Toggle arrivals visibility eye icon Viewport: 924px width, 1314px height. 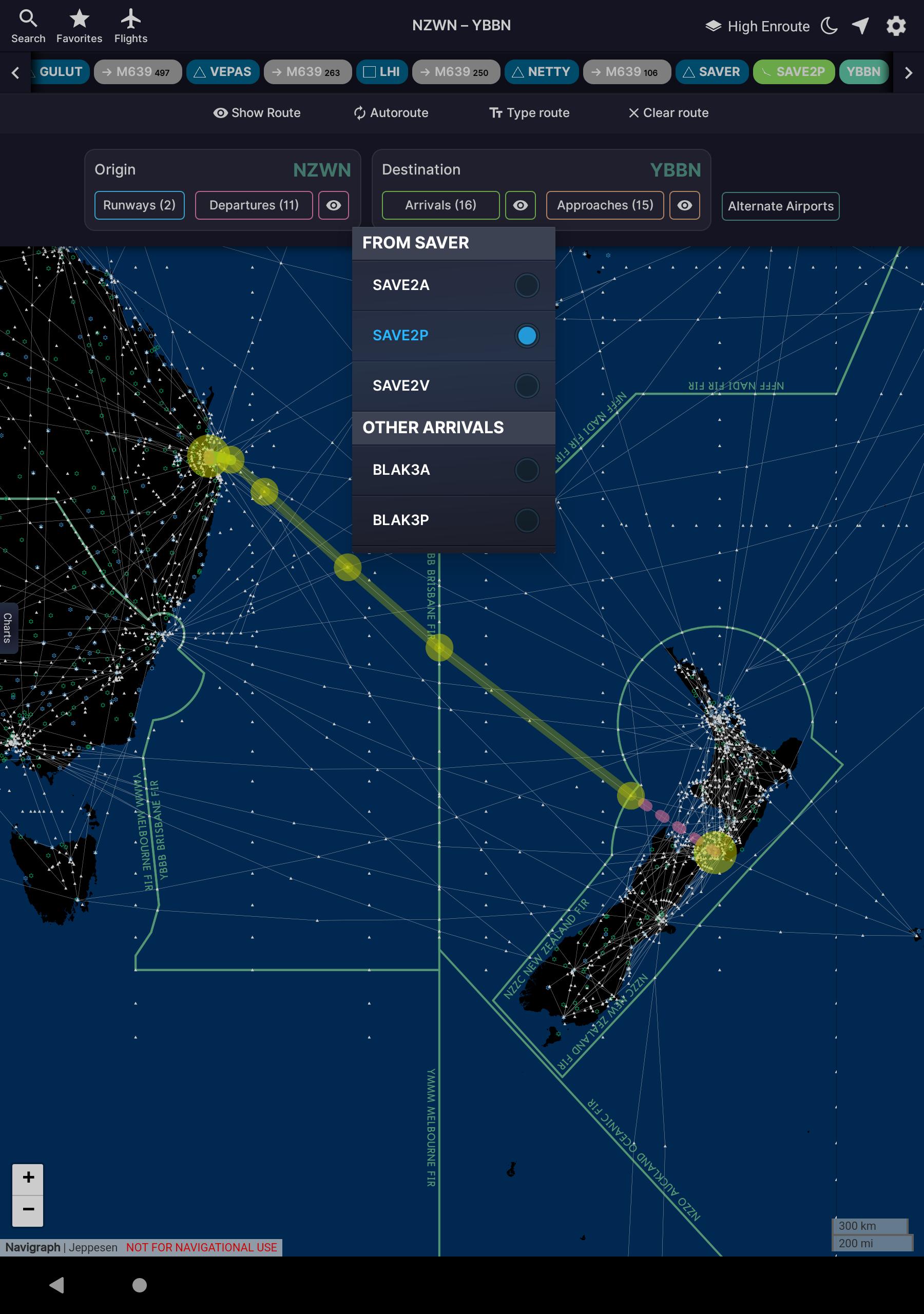521,205
